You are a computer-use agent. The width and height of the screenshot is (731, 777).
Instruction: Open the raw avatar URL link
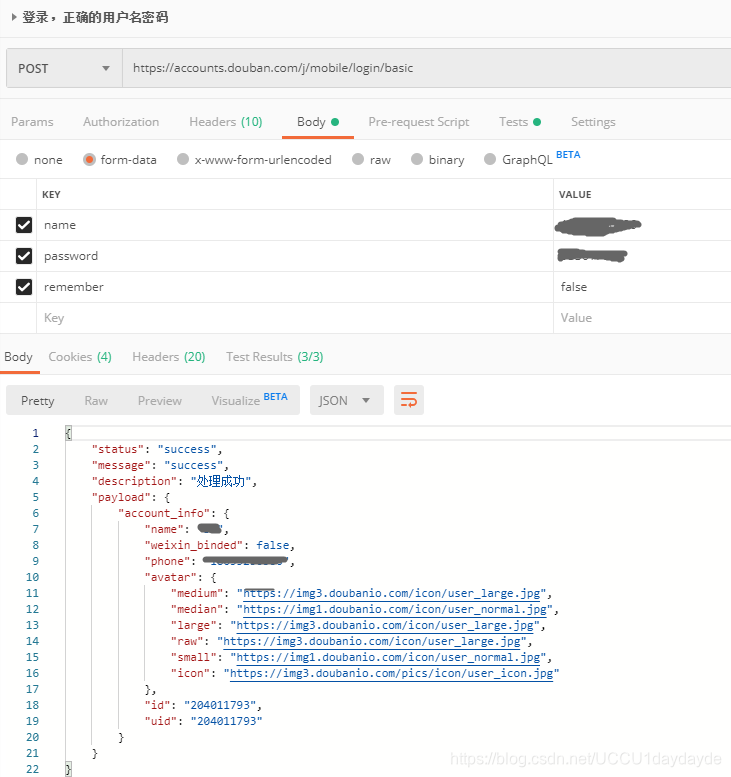372,641
